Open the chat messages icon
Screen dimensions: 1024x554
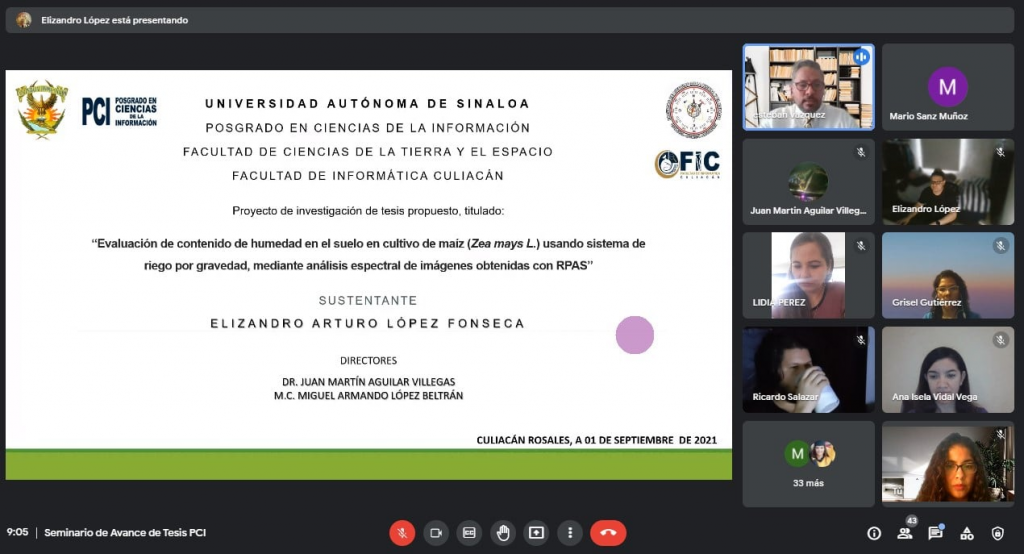[x=936, y=532]
